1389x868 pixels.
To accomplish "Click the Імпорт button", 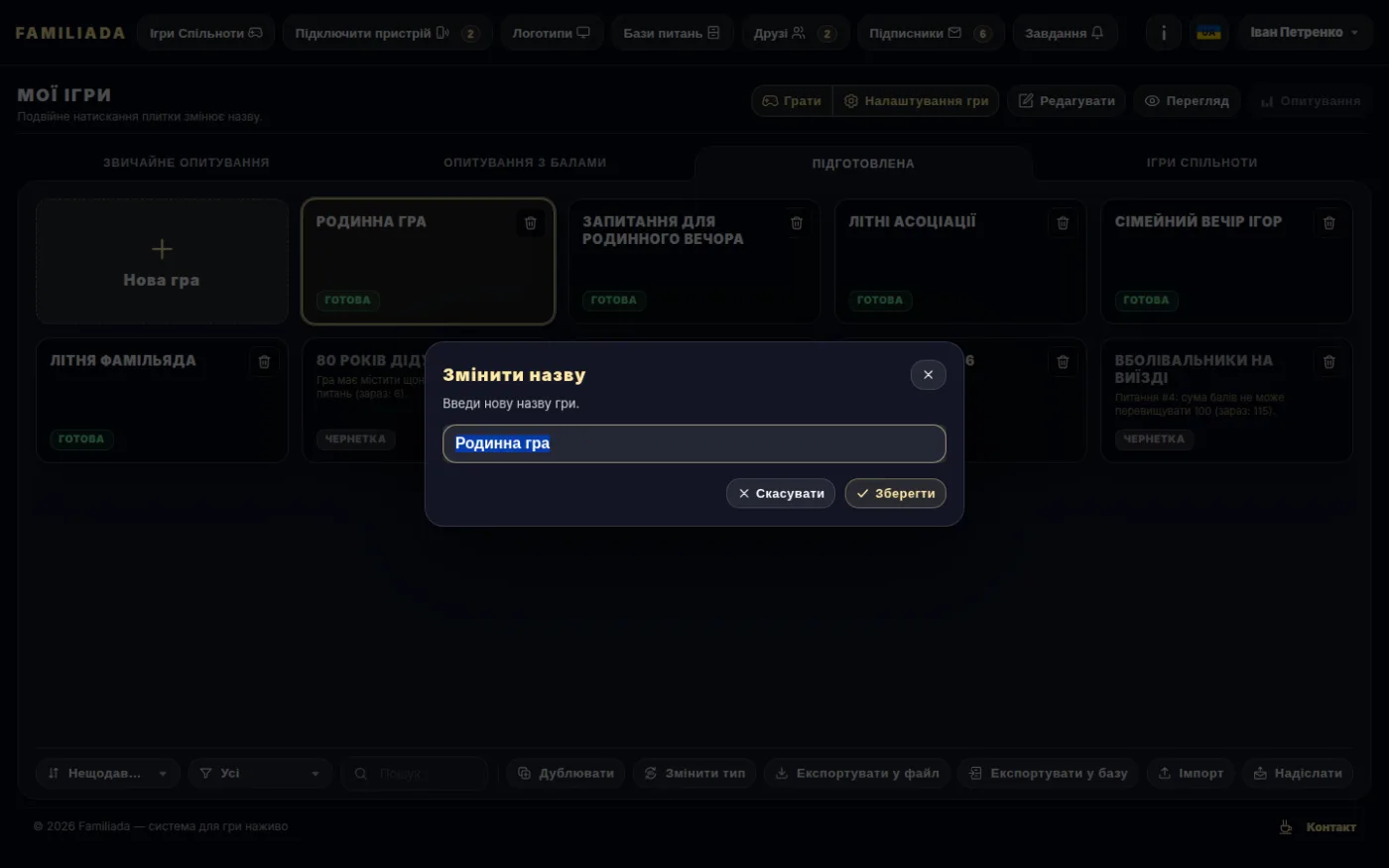I will 1191,774.
